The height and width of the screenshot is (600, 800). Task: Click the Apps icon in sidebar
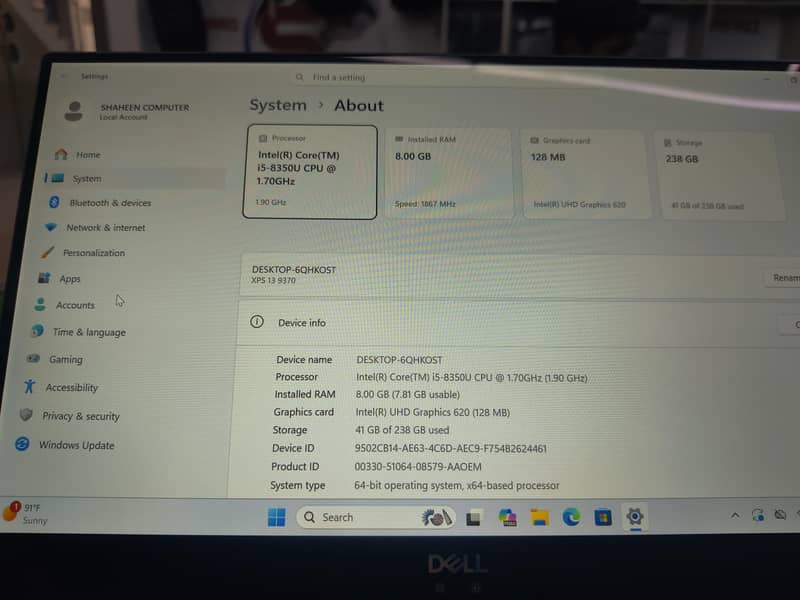(44, 278)
